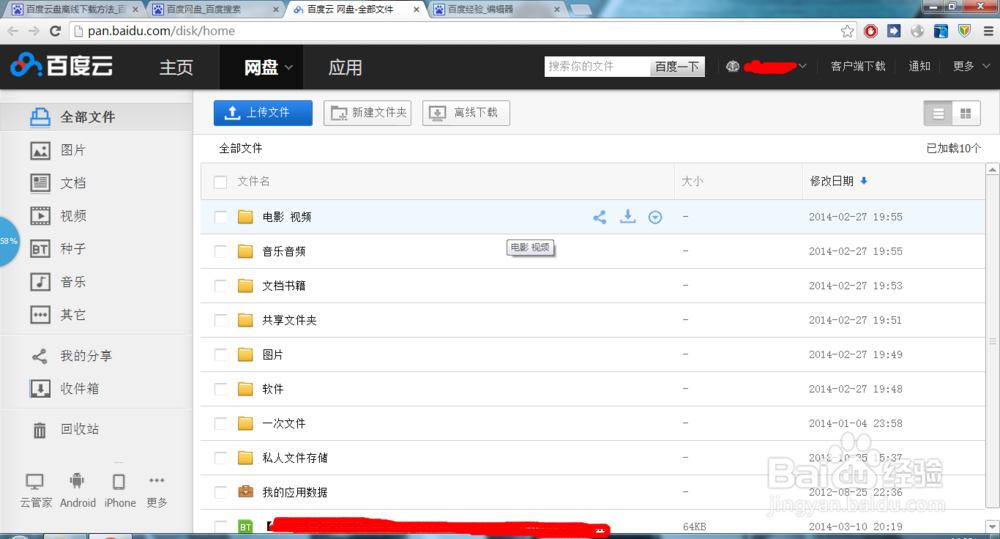The image size is (1000, 539).
Task: Open the 种子 BT torrents category
Action: coord(57,249)
